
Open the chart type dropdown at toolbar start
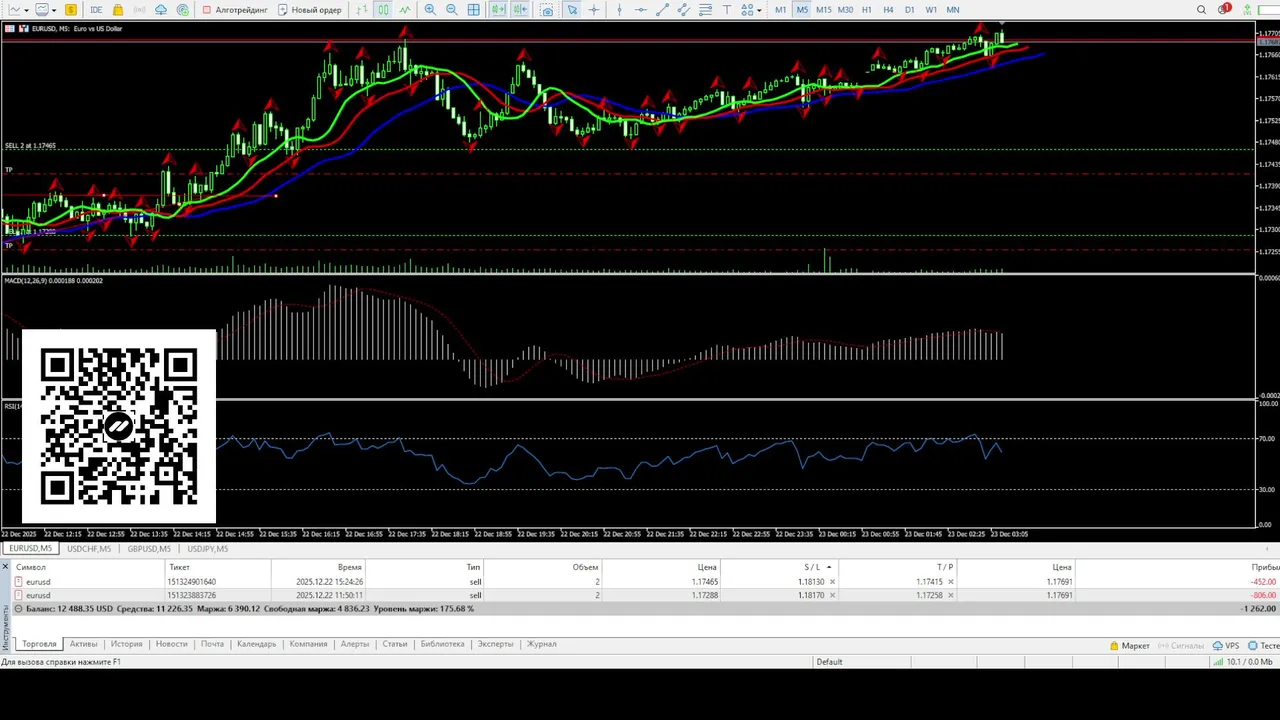click(26, 10)
